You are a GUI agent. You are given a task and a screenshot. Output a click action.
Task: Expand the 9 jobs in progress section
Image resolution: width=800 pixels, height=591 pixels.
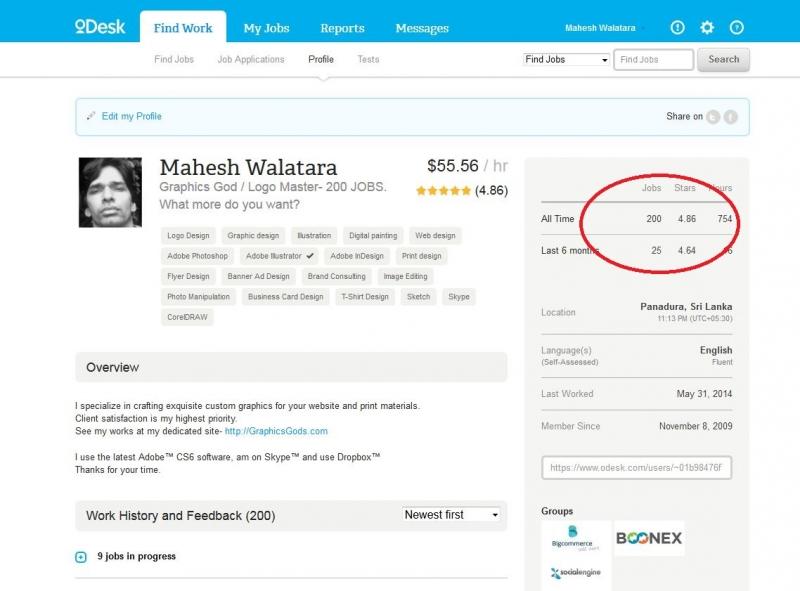(x=81, y=557)
